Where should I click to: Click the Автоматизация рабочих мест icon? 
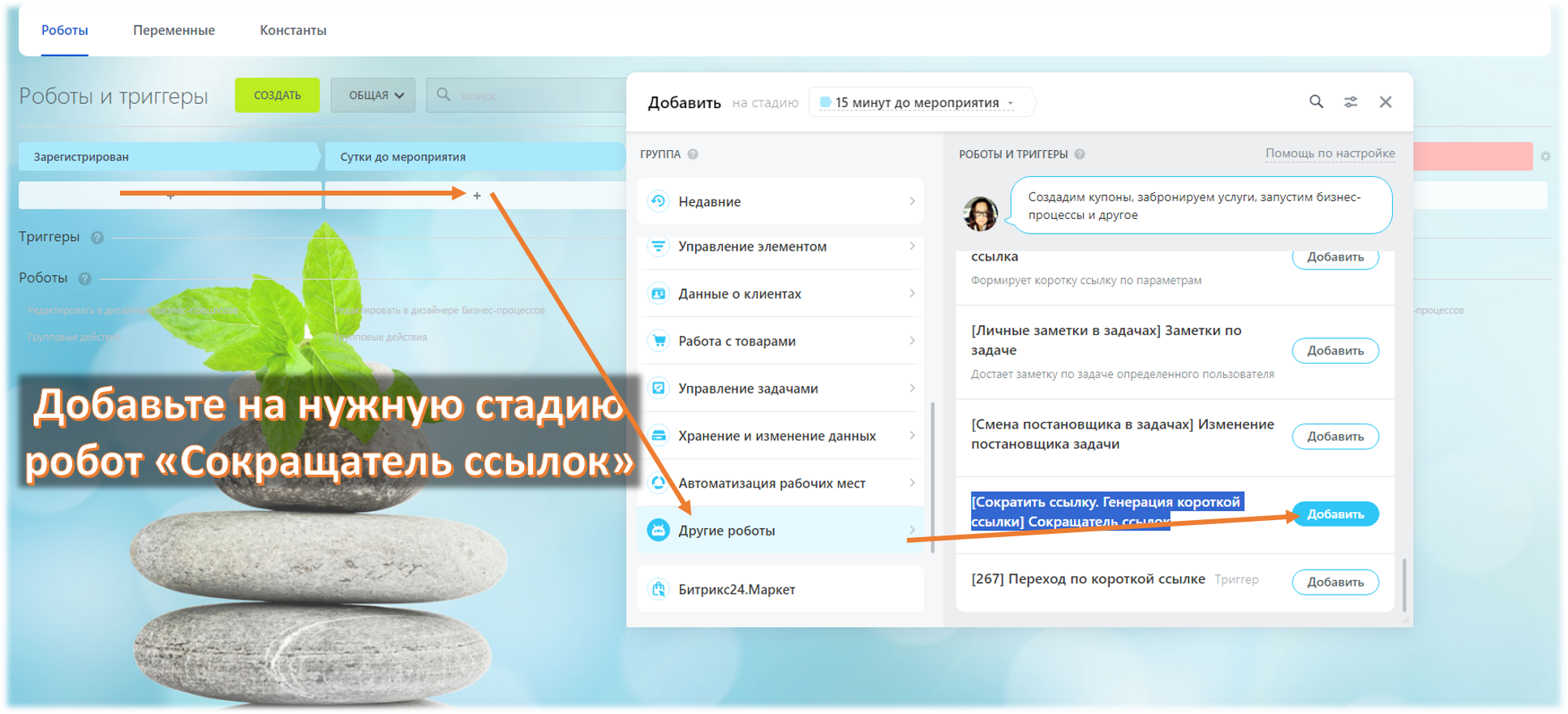click(x=659, y=483)
